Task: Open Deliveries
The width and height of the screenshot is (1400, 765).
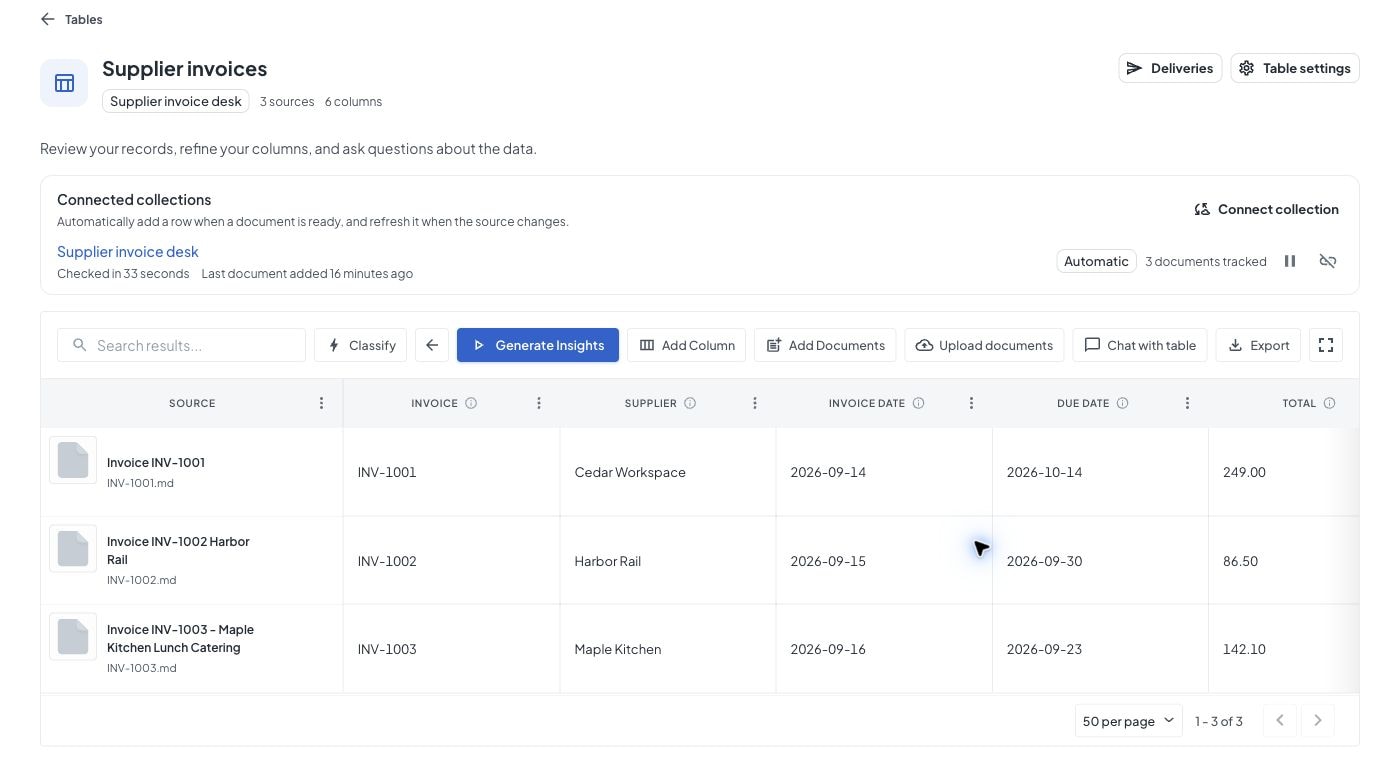Action: point(1170,68)
